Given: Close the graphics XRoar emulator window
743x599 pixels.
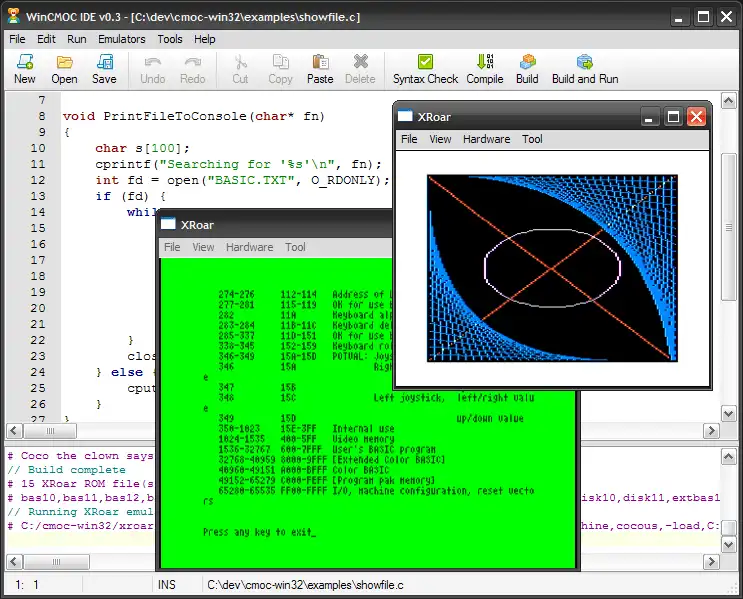Looking at the screenshot, I should pos(696,117).
